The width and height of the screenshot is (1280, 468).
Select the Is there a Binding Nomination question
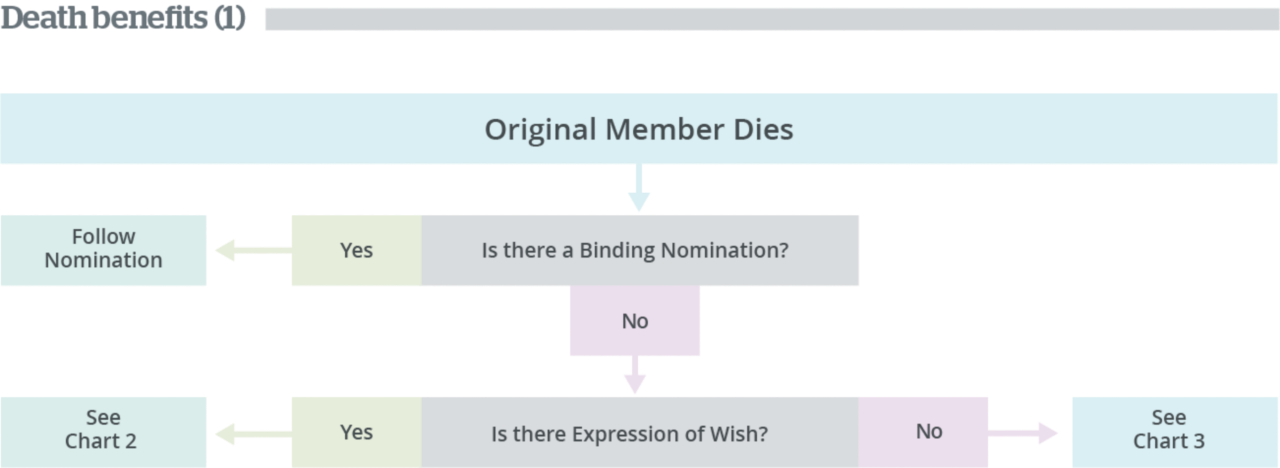[639, 250]
